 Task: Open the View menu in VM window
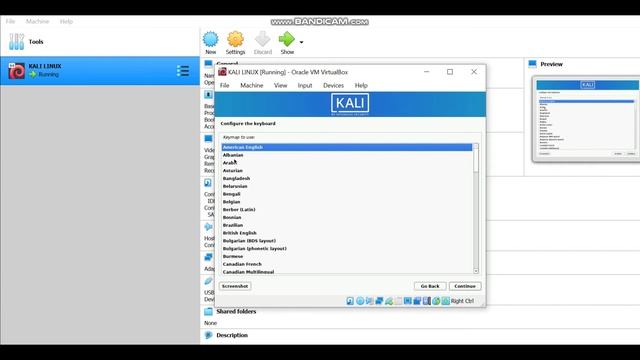tap(280, 85)
